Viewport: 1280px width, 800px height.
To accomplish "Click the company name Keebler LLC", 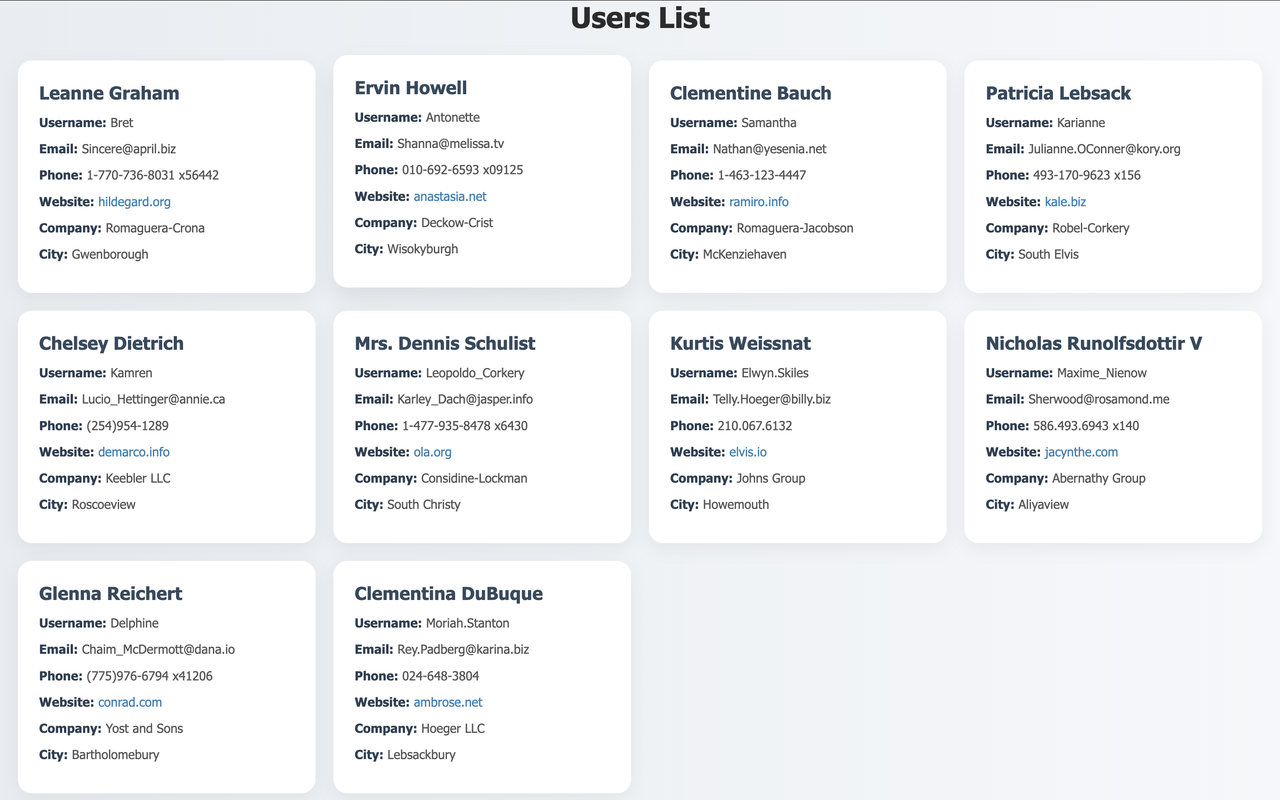I will click(138, 478).
